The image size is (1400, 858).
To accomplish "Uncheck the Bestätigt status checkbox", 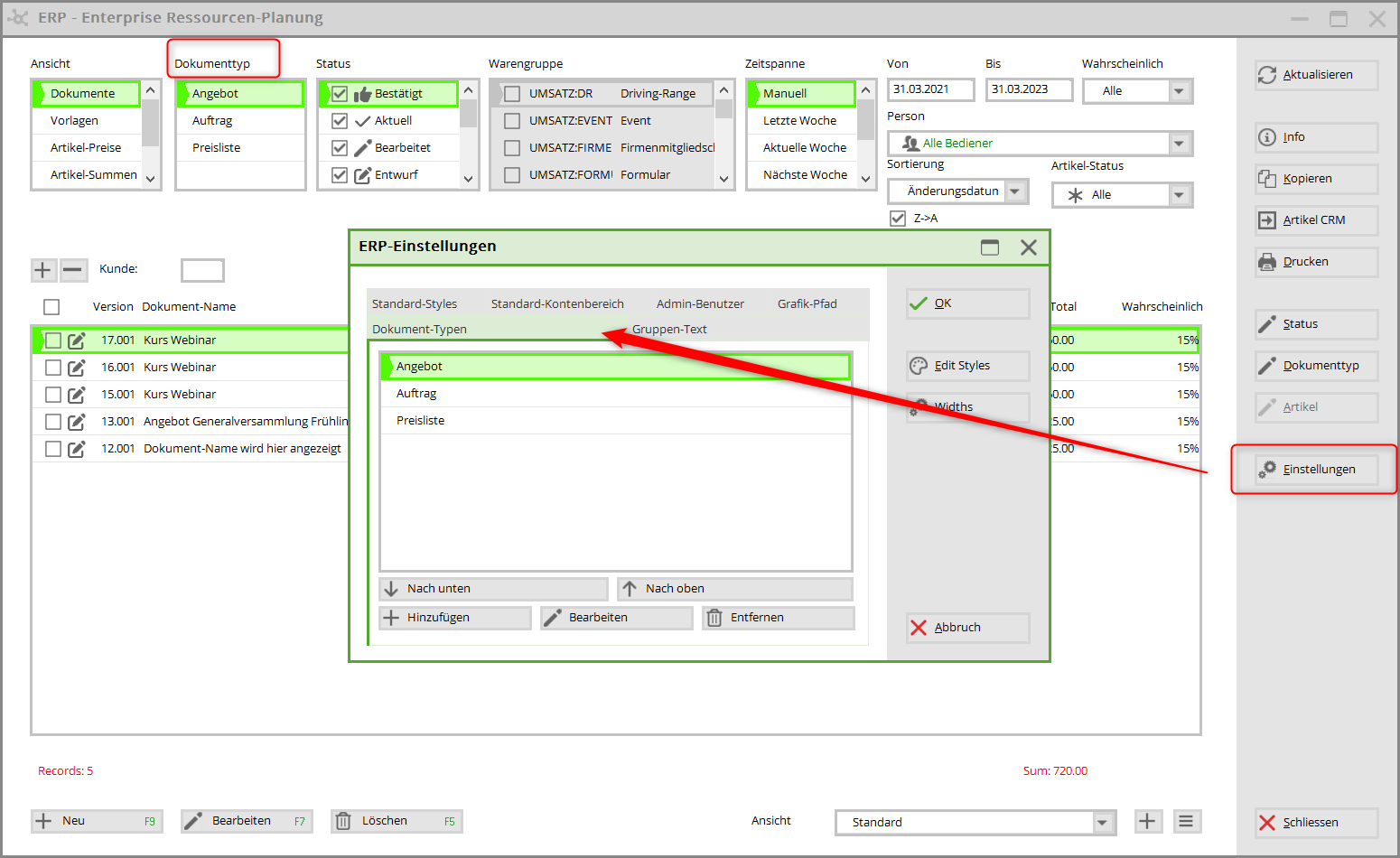I will click(x=340, y=94).
